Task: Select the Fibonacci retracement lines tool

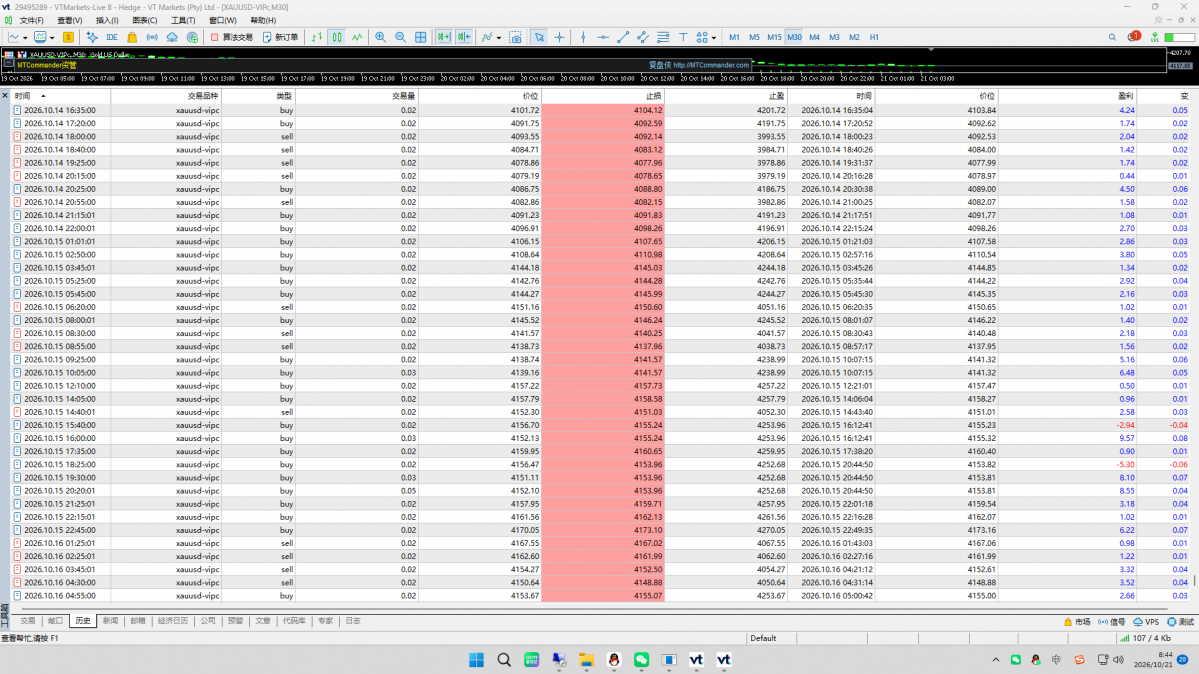Action: 663,37
